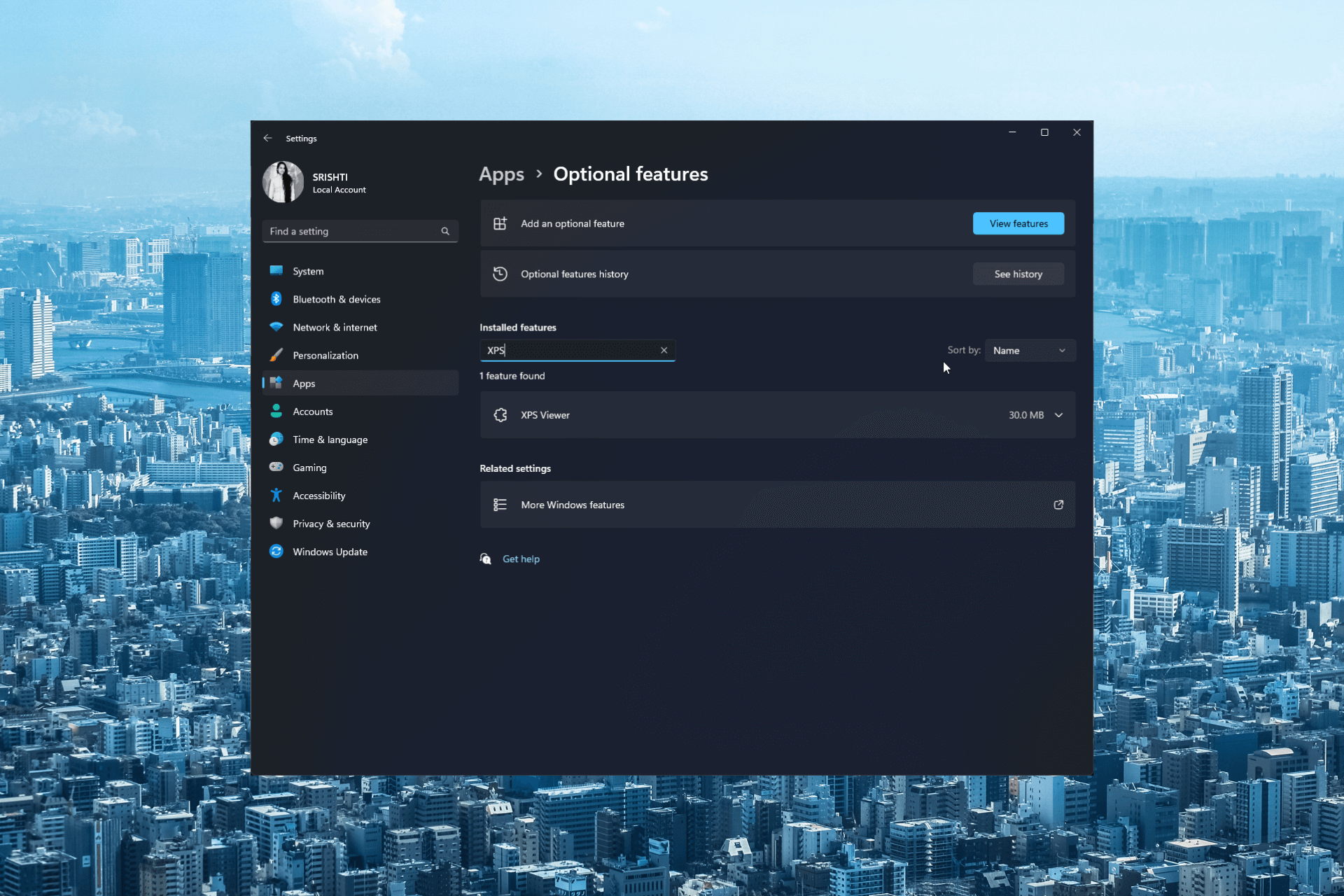The image size is (1344, 896).
Task: Click the search magnifier icon in Find a setting
Action: [x=445, y=231]
